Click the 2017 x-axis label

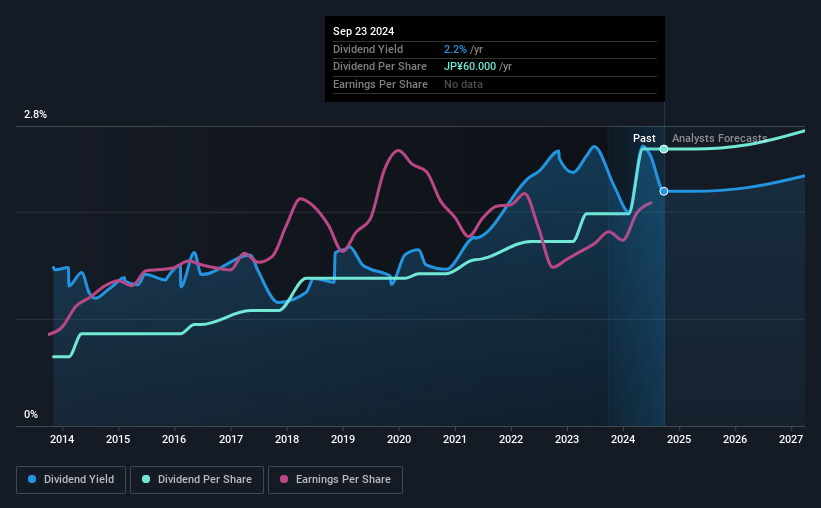coord(231,439)
